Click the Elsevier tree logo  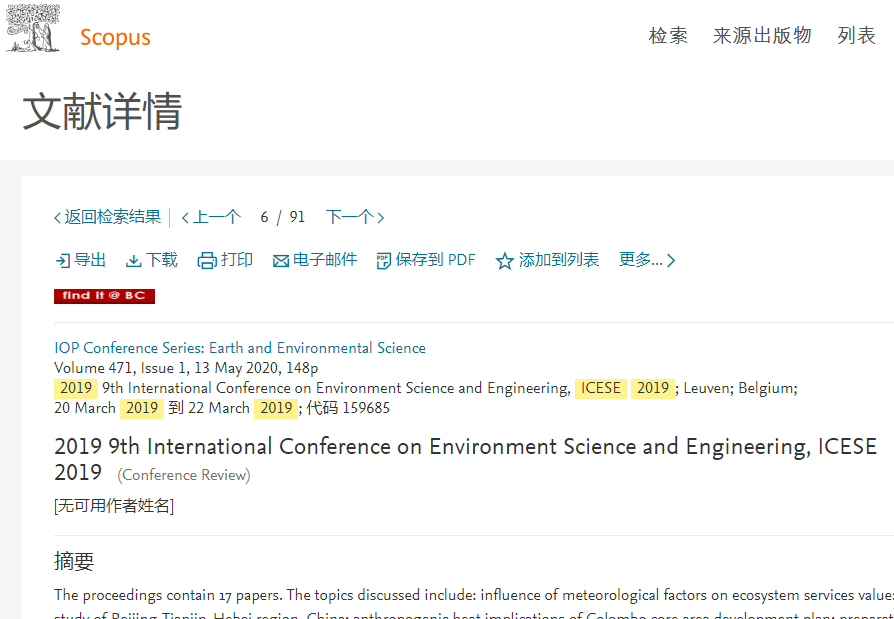click(x=33, y=28)
